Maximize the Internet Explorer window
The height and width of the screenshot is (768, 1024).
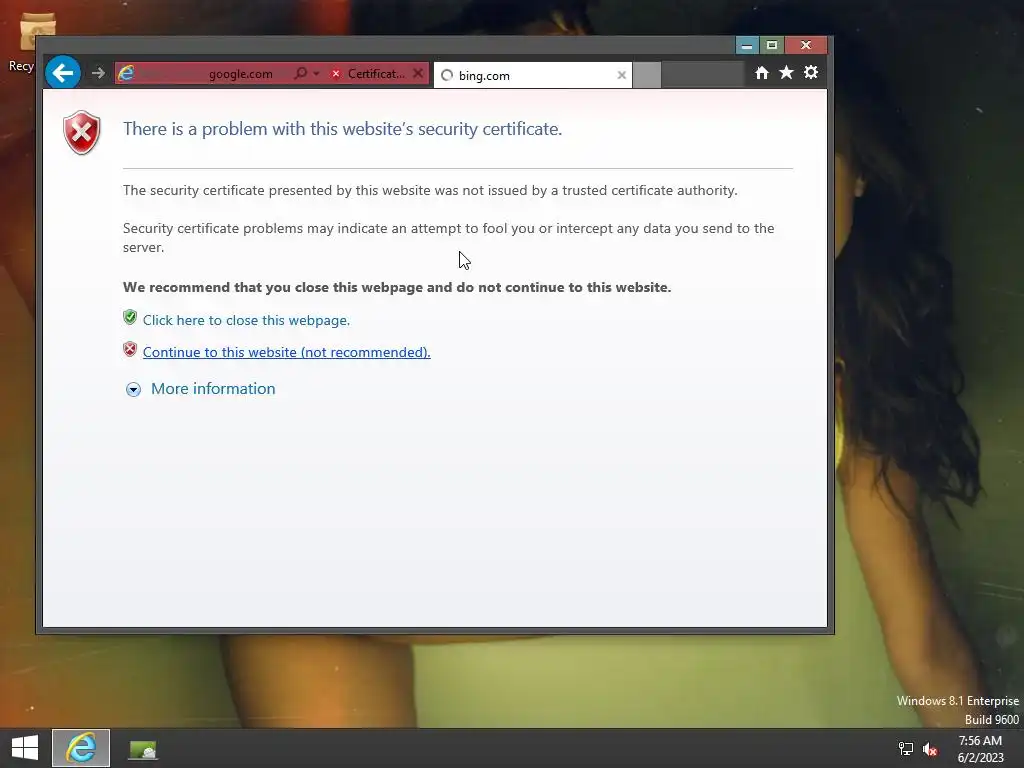pos(771,45)
